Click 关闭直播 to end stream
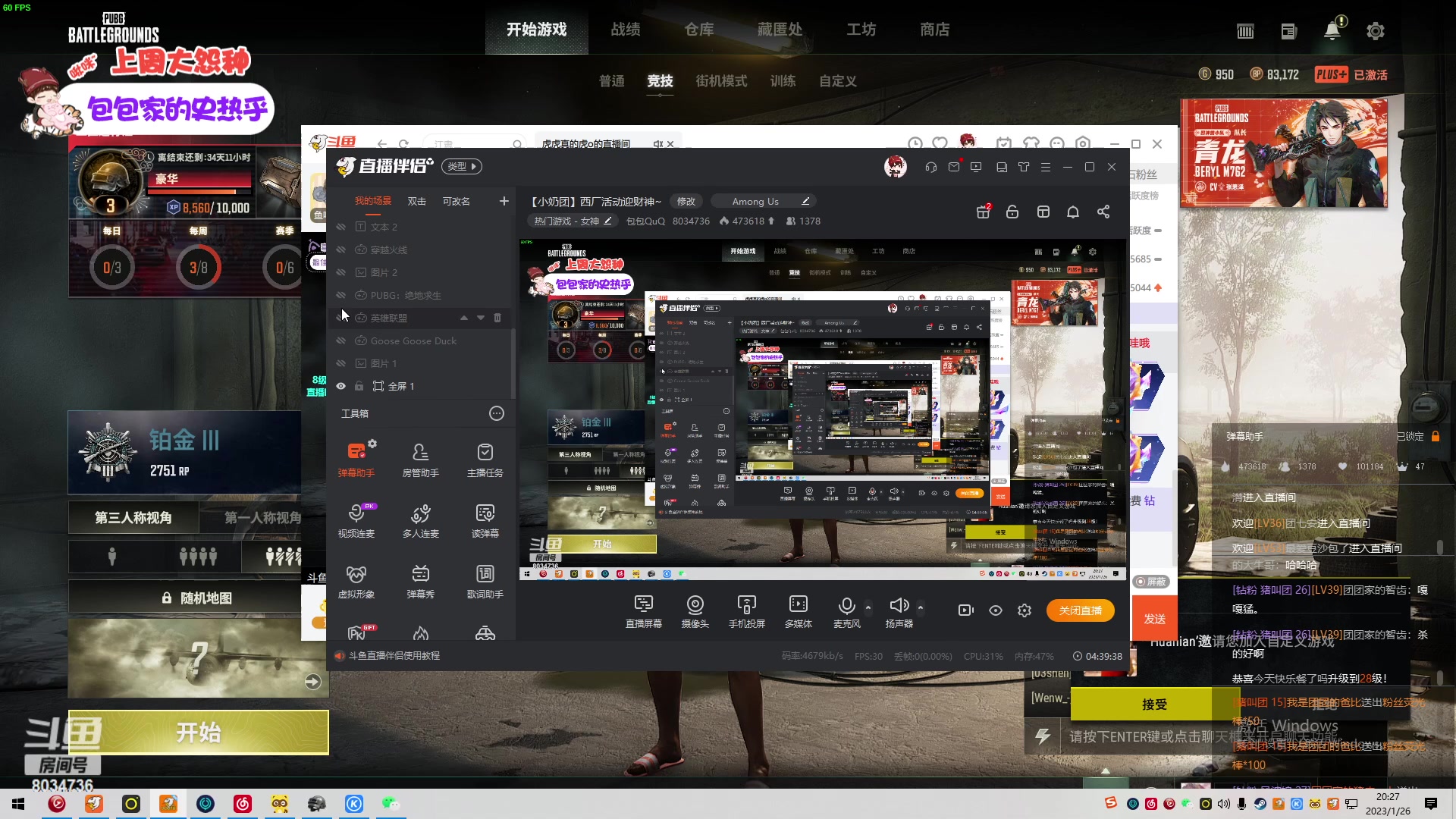The height and width of the screenshot is (819, 1456). [x=1081, y=610]
